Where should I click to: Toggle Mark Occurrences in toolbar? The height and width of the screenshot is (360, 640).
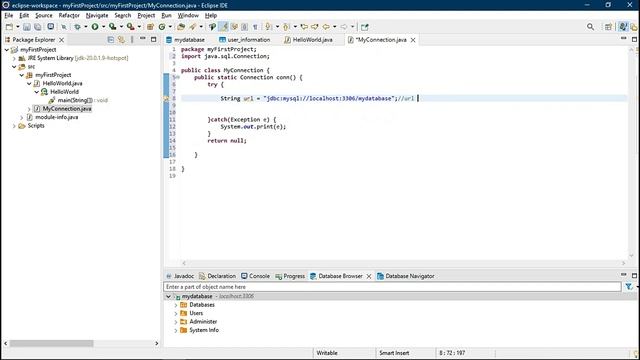tap(223, 27)
